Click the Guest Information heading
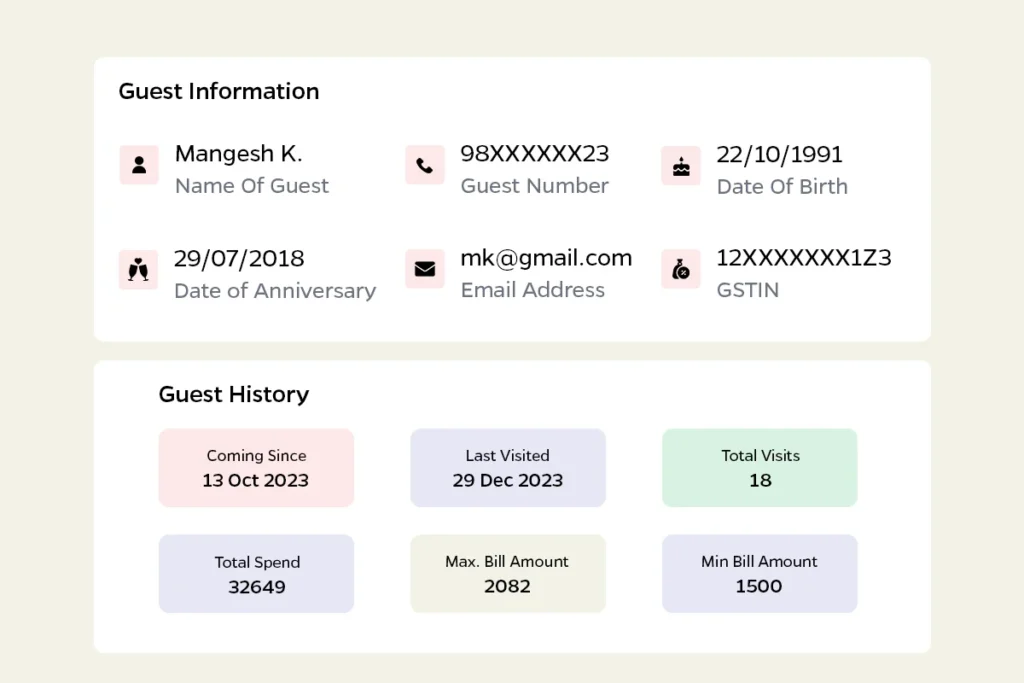Image resolution: width=1024 pixels, height=683 pixels. tap(219, 91)
